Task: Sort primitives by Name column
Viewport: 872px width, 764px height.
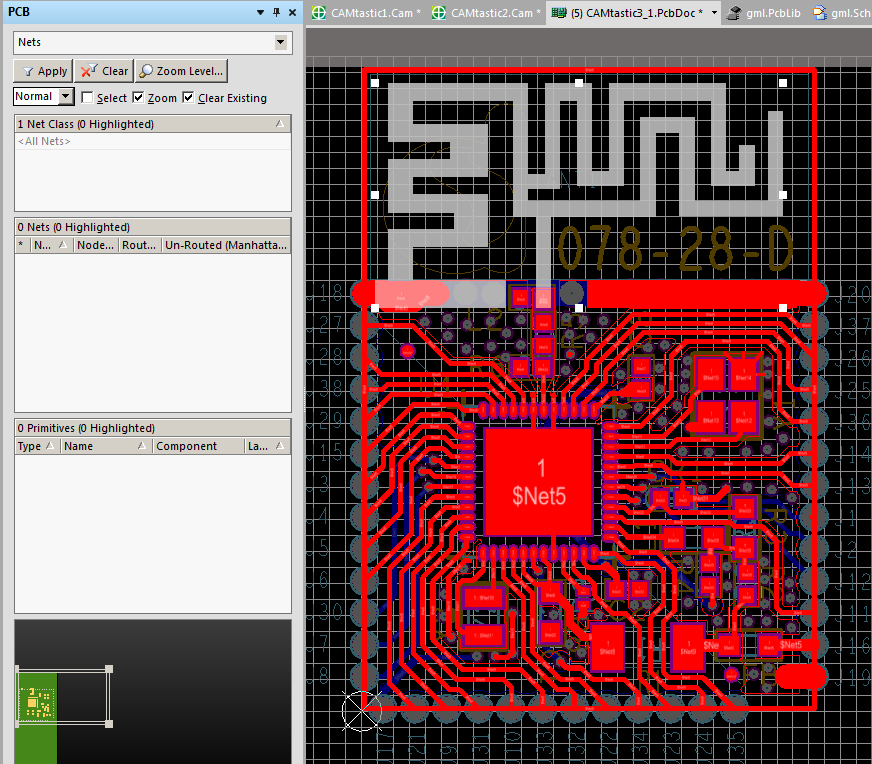Action: (106, 446)
